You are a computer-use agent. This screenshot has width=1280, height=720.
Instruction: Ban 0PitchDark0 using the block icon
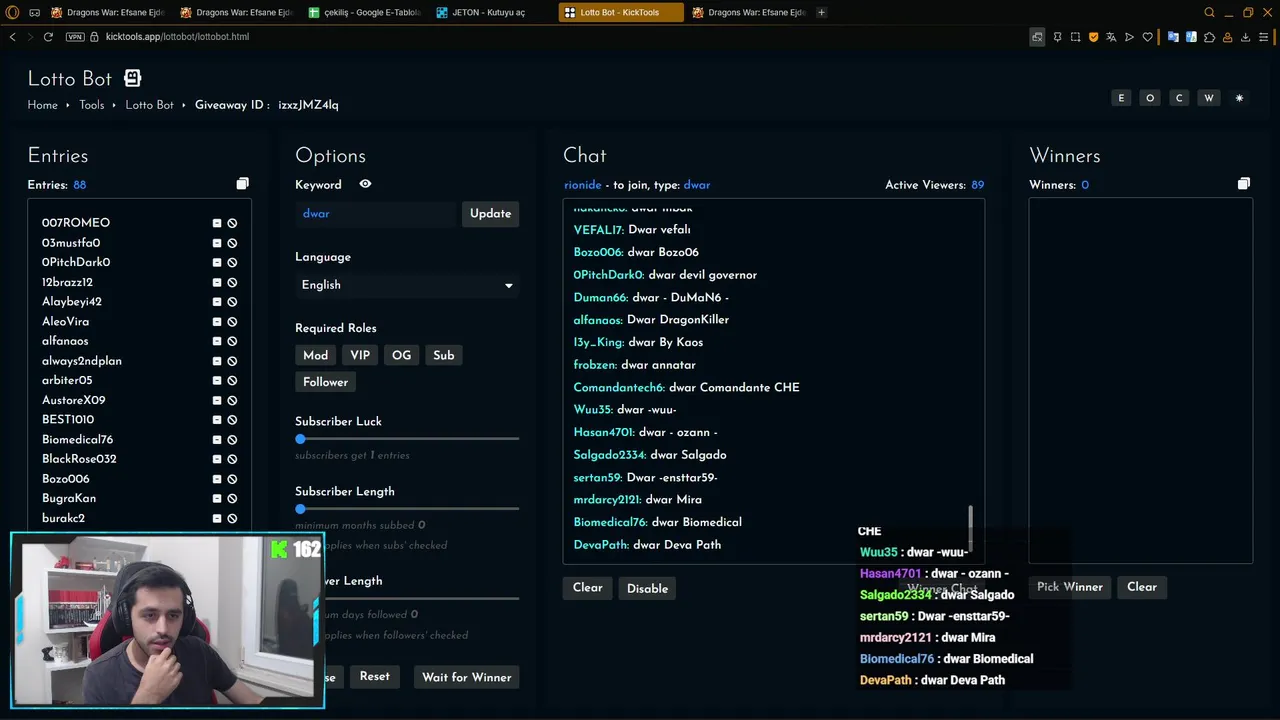pyautogui.click(x=232, y=263)
